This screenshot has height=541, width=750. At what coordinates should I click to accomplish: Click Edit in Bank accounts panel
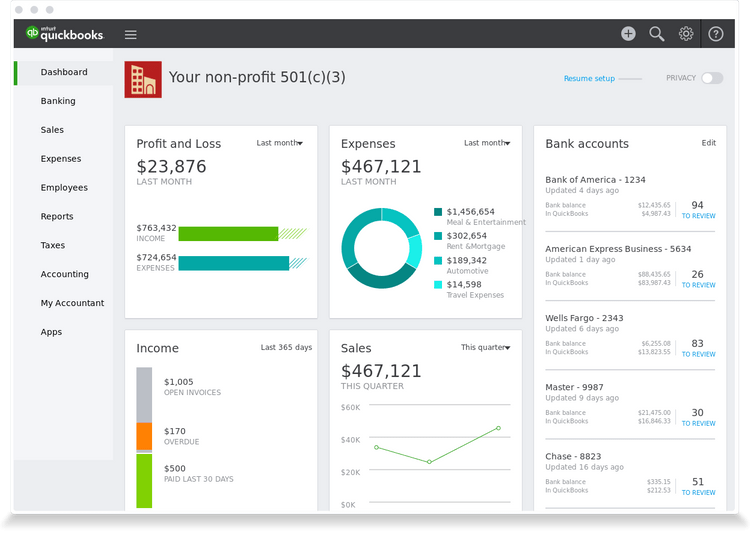pyautogui.click(x=708, y=143)
